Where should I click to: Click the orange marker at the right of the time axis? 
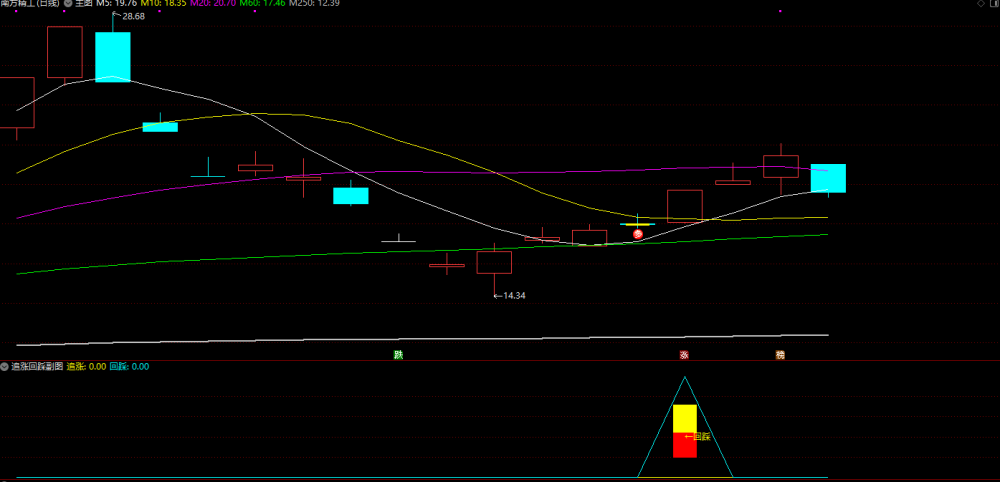[x=780, y=354]
